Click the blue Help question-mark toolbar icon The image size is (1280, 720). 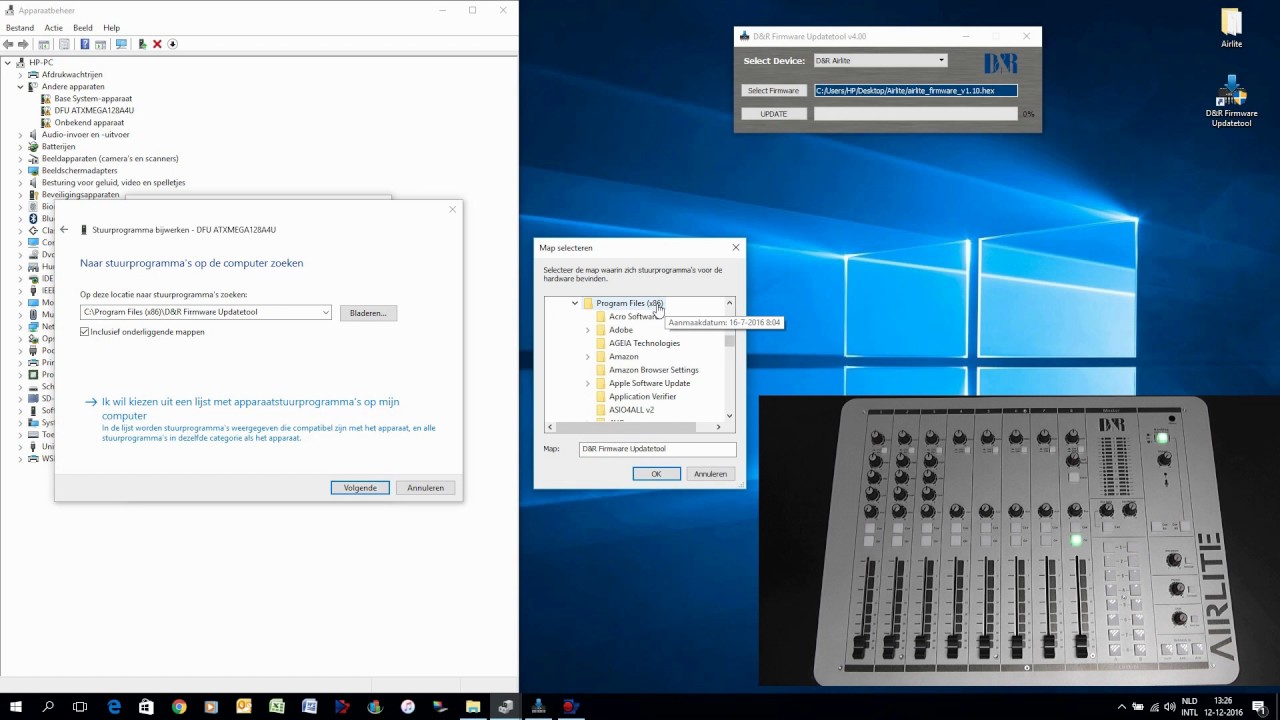click(x=85, y=44)
